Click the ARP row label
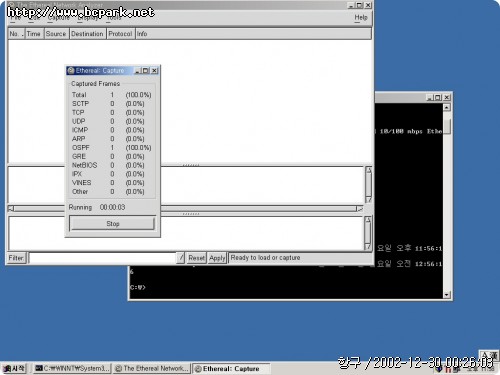This screenshot has height=375, width=500. (79, 139)
